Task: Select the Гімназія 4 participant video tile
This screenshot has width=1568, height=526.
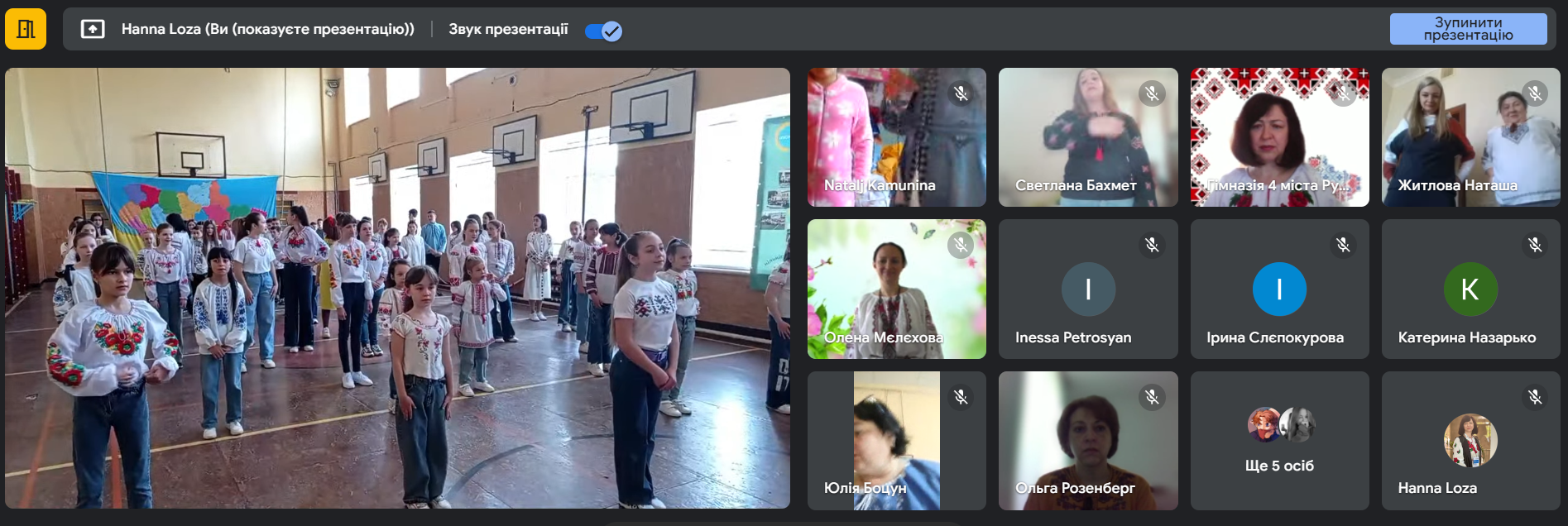Action: pyautogui.click(x=1279, y=137)
